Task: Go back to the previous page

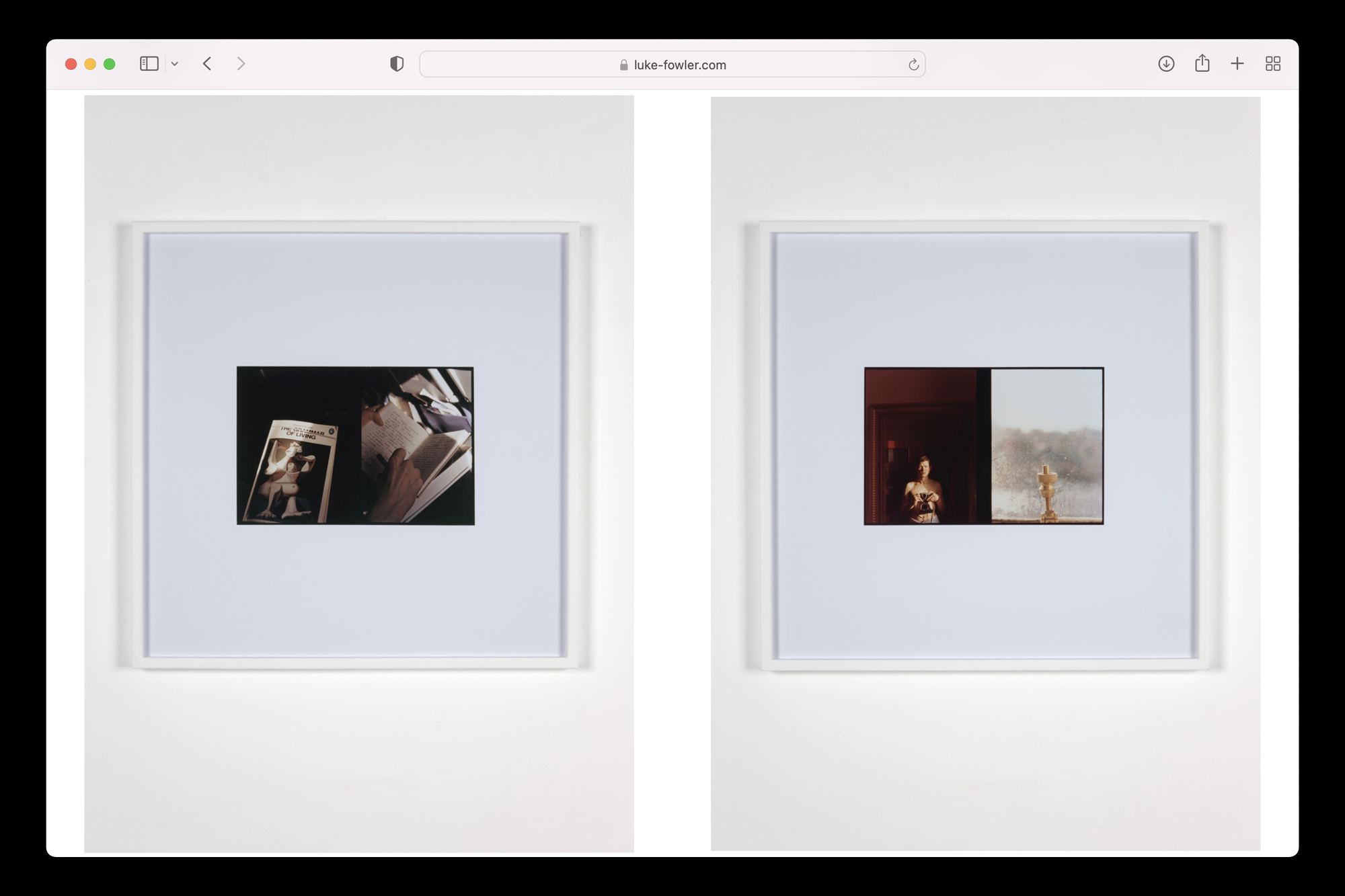Action: click(207, 64)
